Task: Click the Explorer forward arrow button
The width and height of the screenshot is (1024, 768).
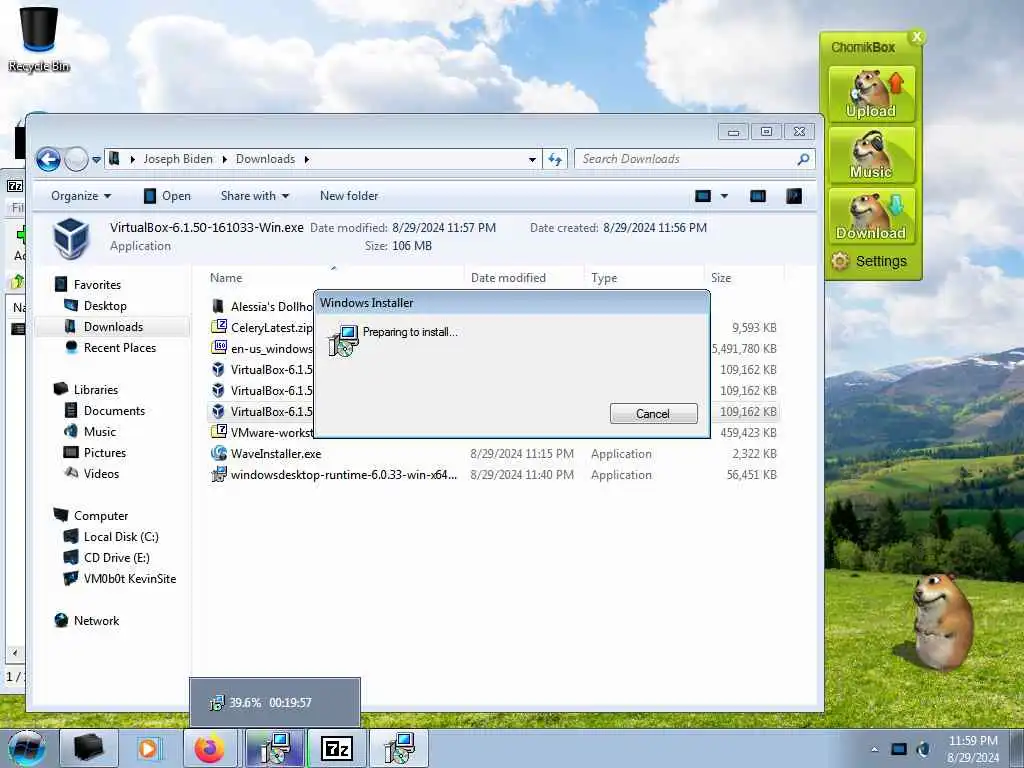Action: pos(76,159)
